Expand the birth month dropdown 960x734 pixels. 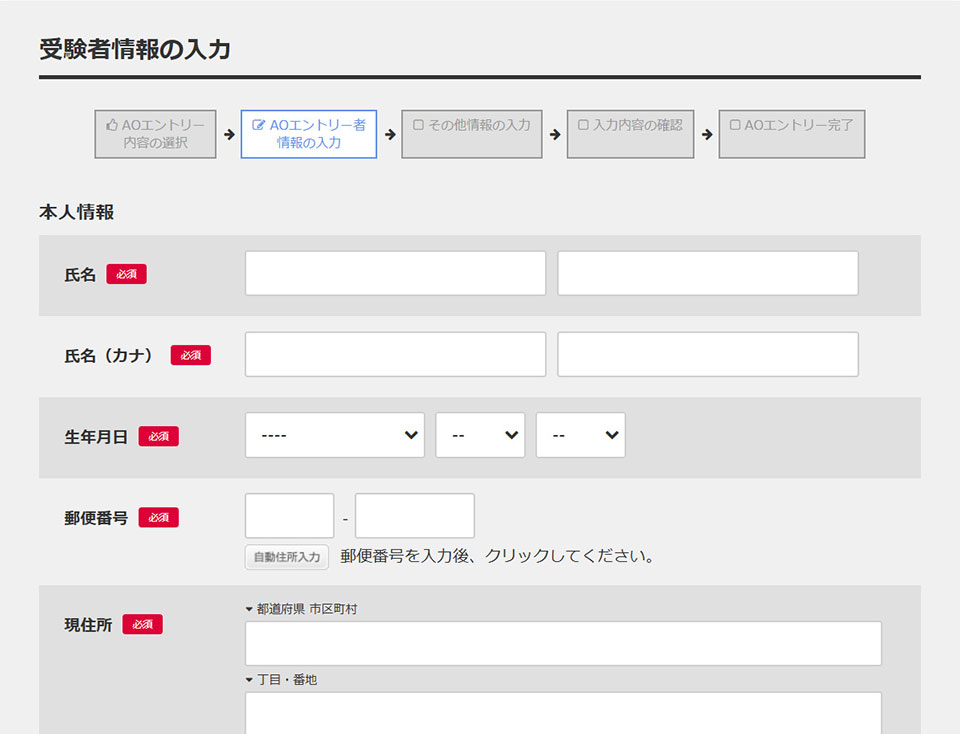click(480, 436)
